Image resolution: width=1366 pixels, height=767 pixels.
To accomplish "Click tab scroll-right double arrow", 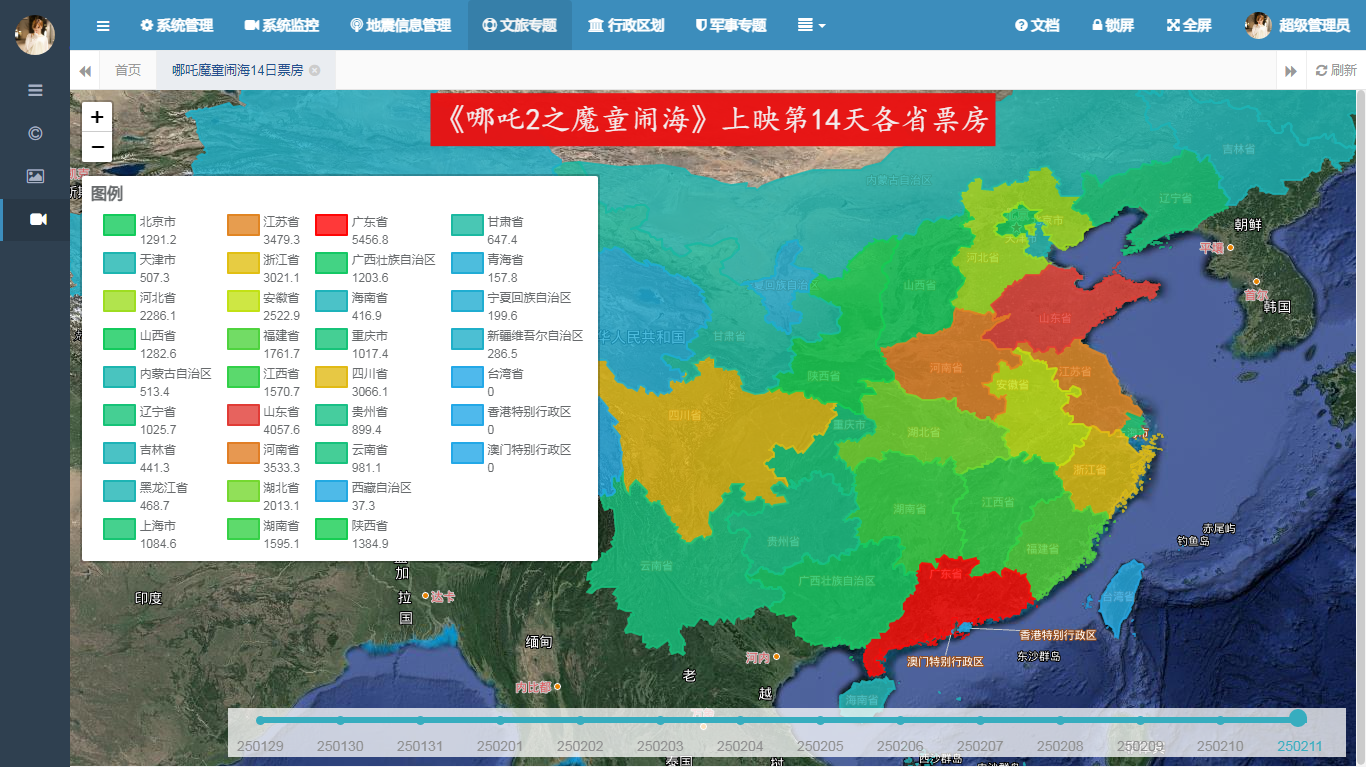I will [x=1291, y=70].
